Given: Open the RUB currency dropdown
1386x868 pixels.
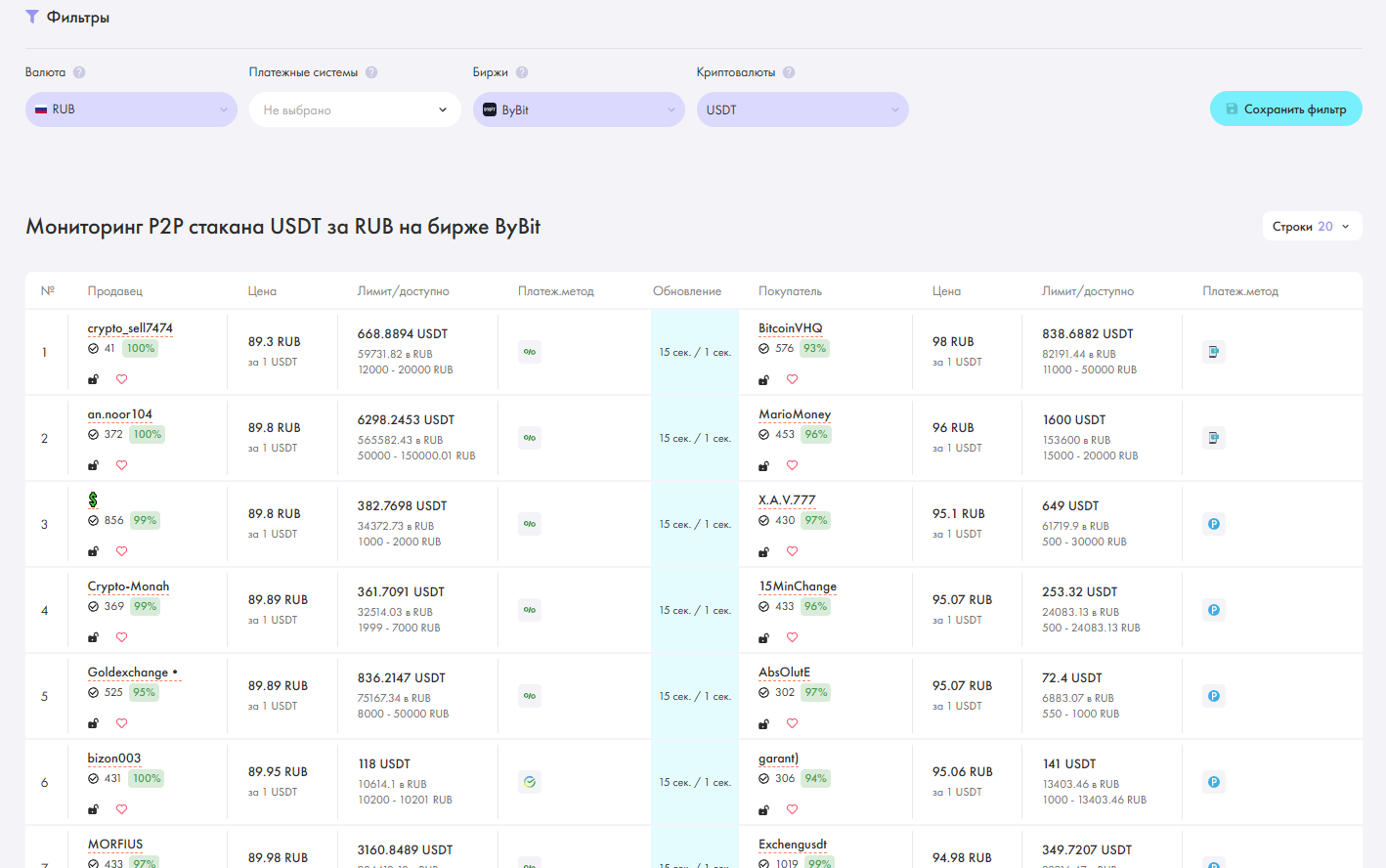Looking at the screenshot, I should pos(131,109).
